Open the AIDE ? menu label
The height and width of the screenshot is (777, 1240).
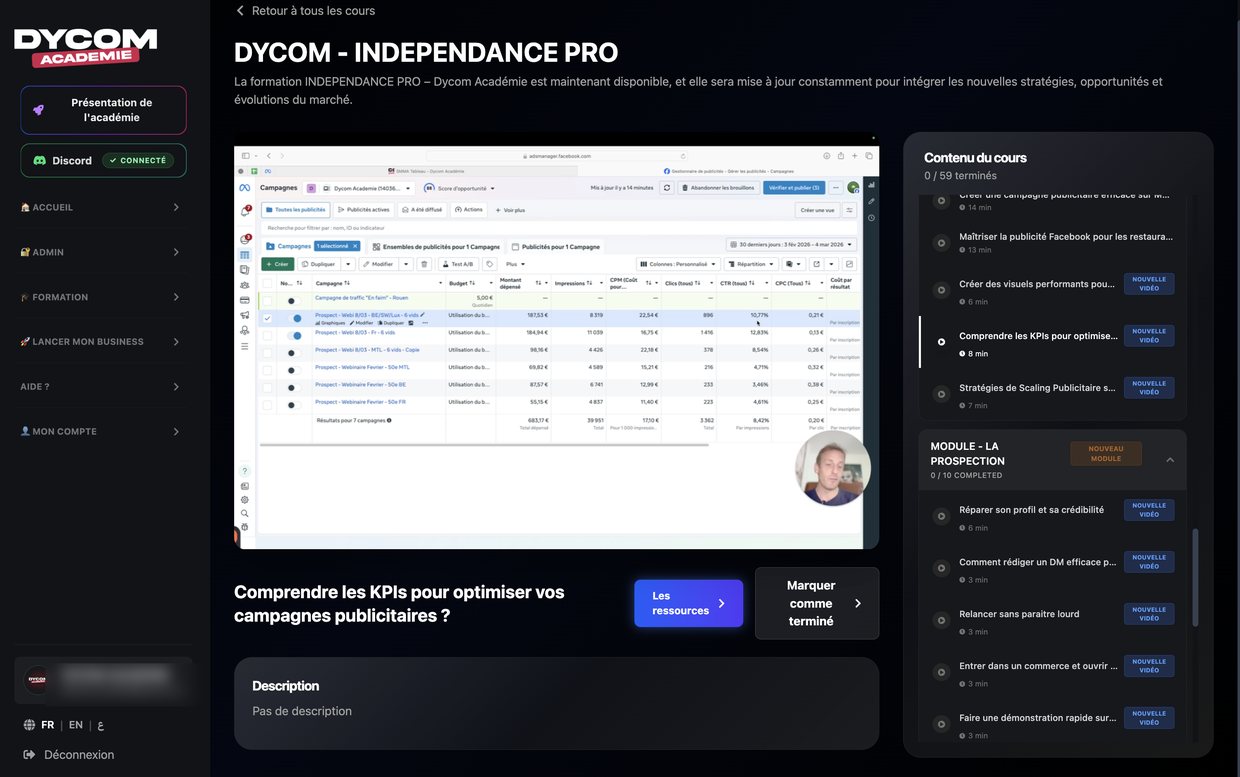pos(35,386)
